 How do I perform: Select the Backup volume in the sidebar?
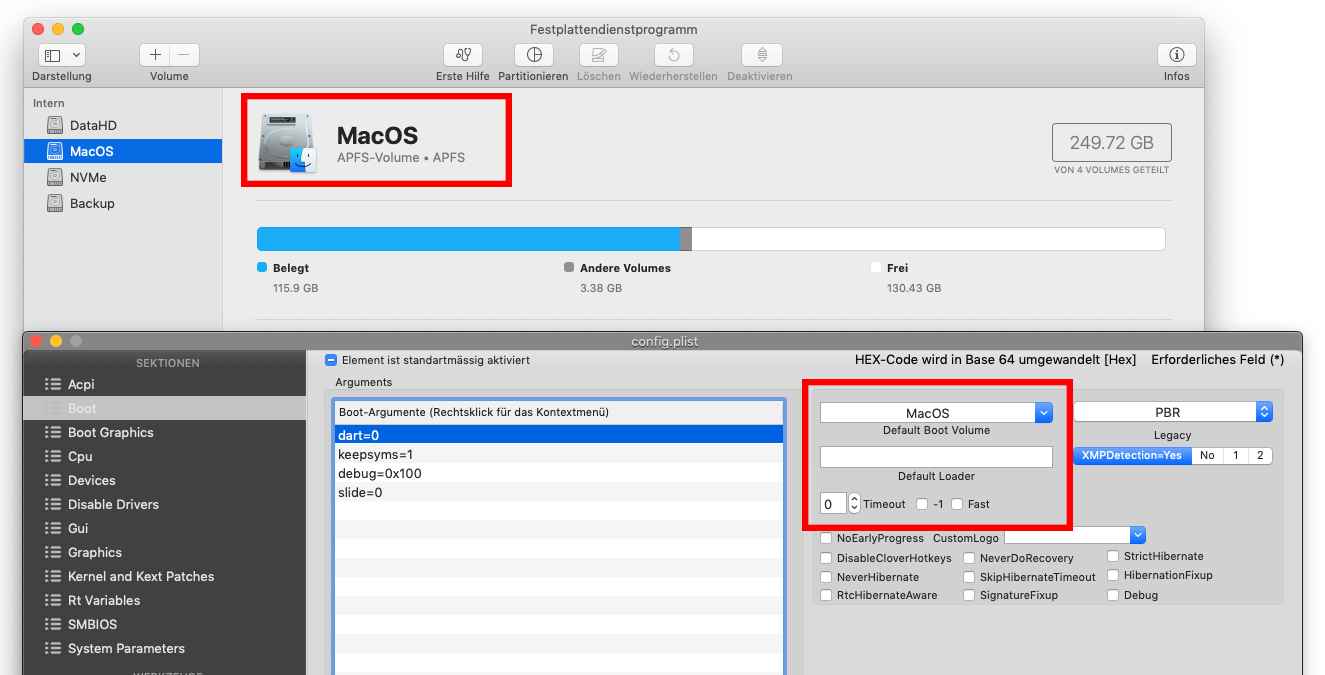[123, 203]
